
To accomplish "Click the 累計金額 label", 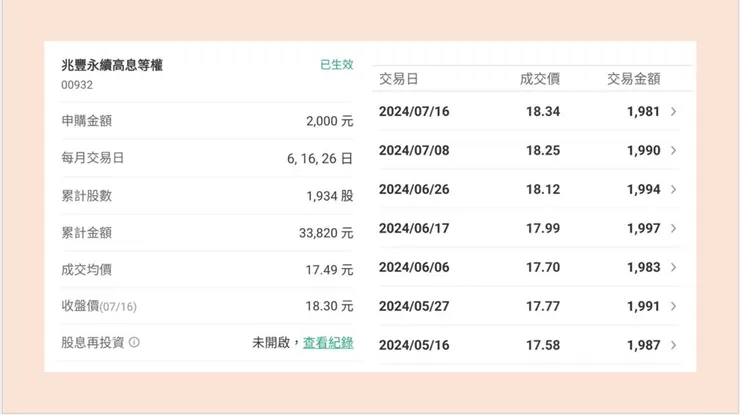I will pyautogui.click(x=86, y=232).
